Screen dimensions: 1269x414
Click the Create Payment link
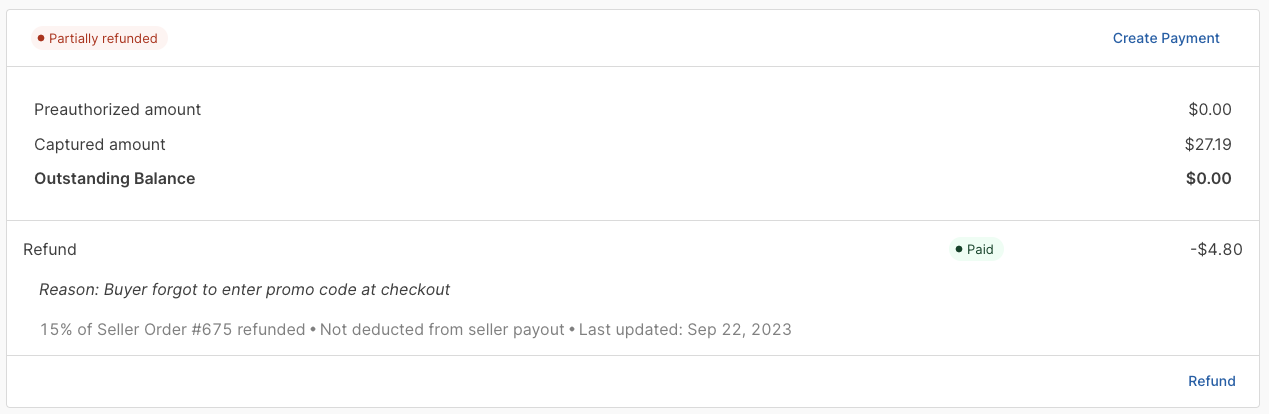[x=1166, y=38]
